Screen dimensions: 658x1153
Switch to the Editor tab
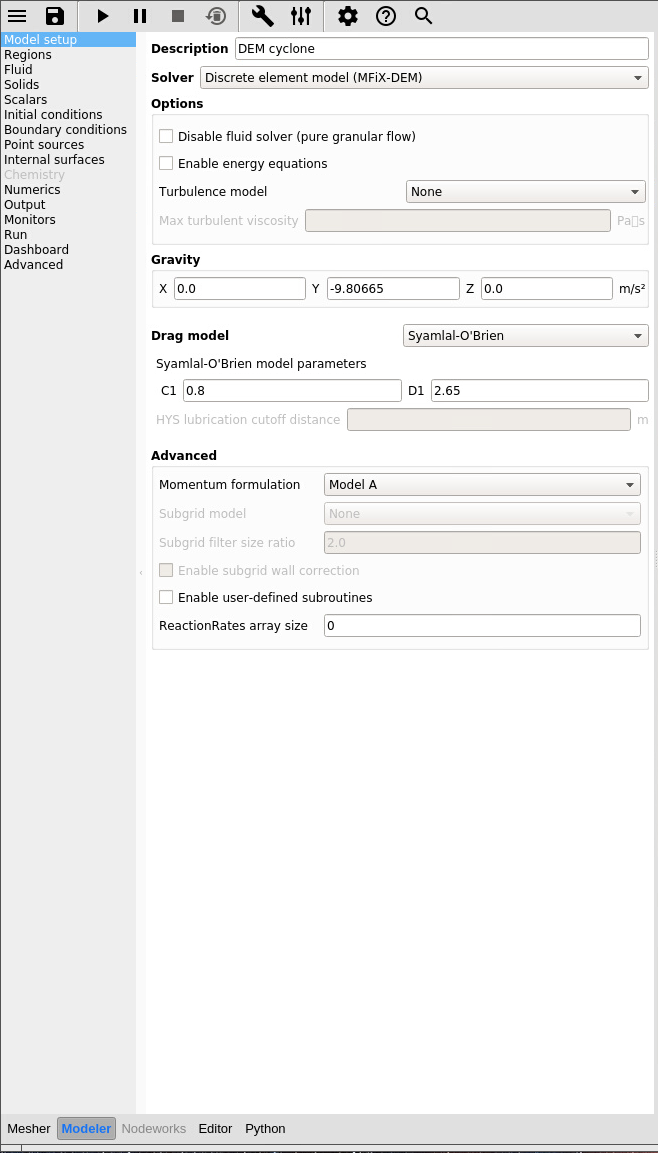tap(215, 1128)
